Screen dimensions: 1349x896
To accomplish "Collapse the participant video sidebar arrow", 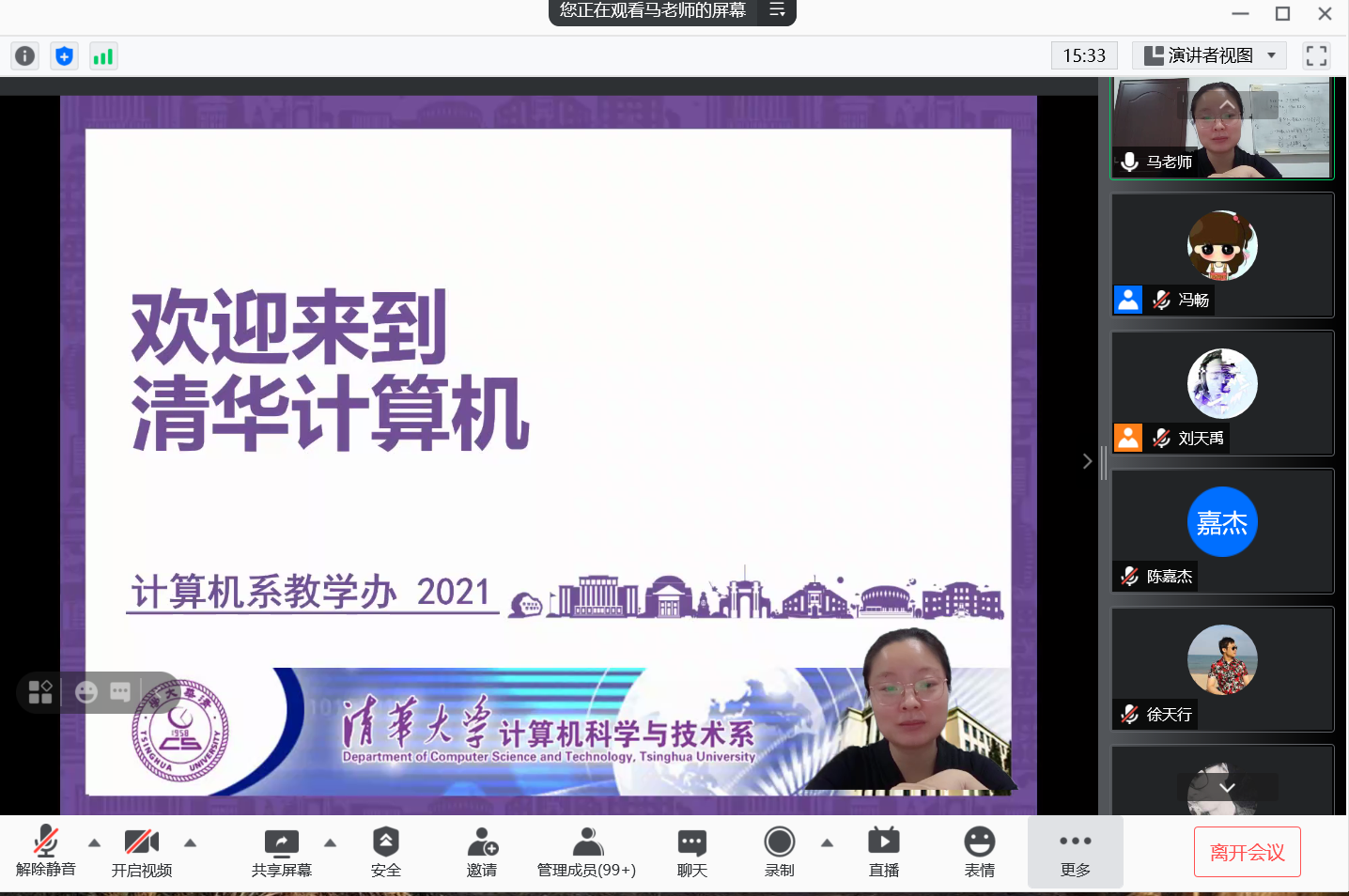I will (1087, 461).
